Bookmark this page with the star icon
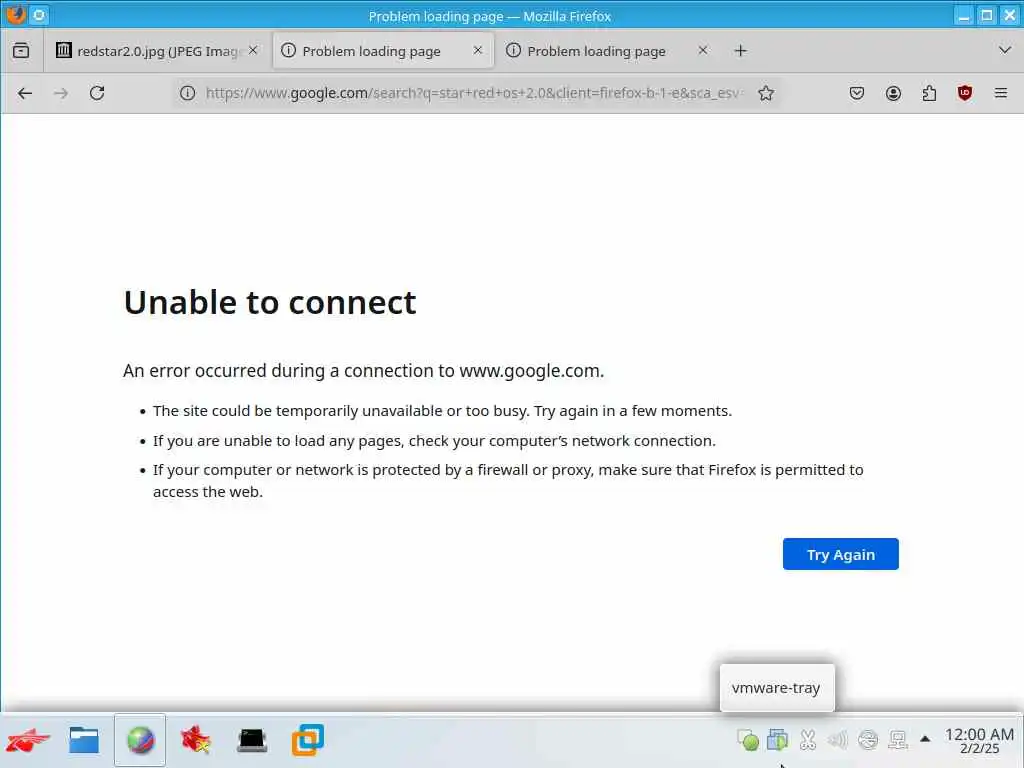The image size is (1024, 768). coord(766,93)
